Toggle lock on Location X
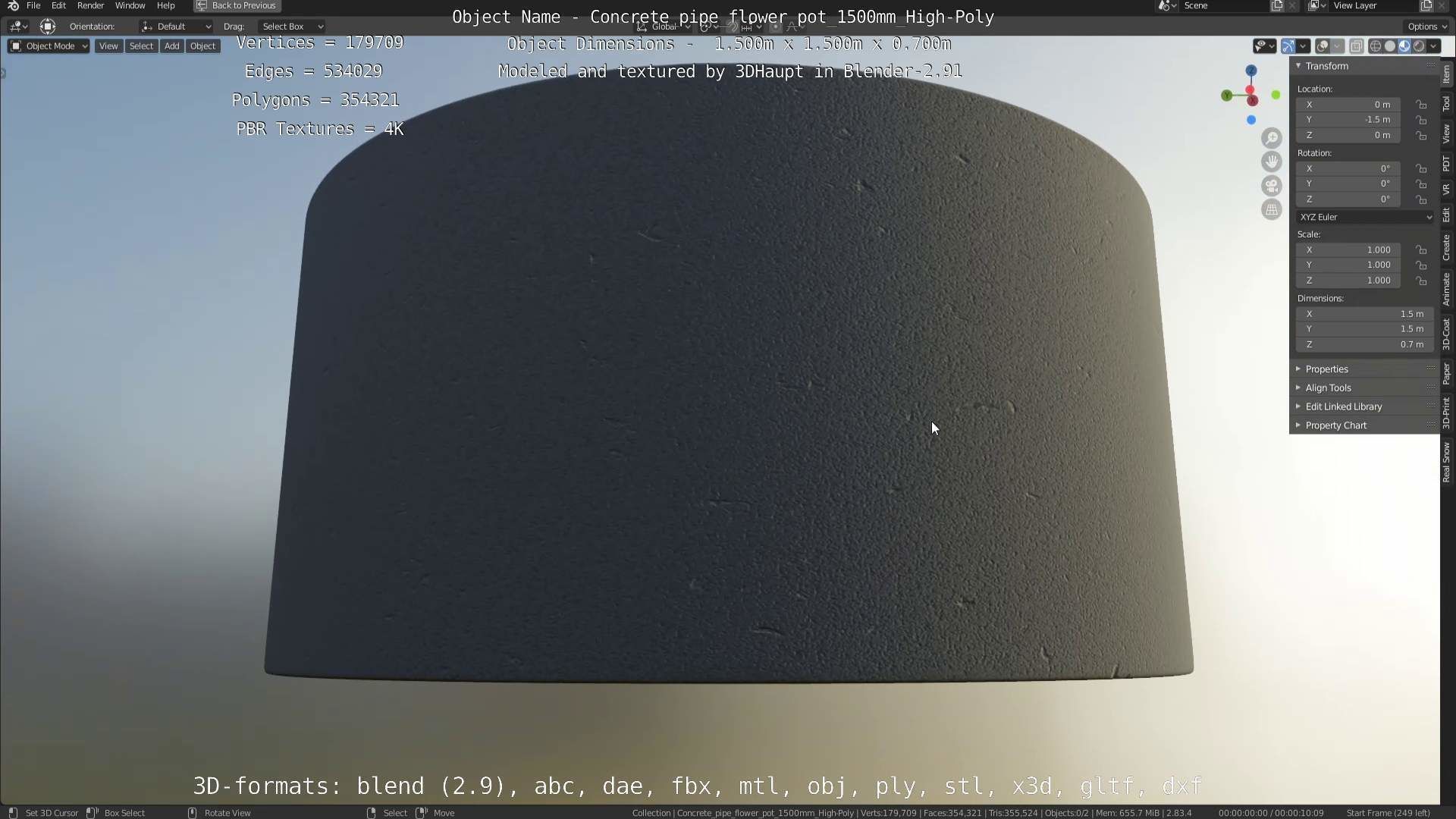 [1421, 105]
